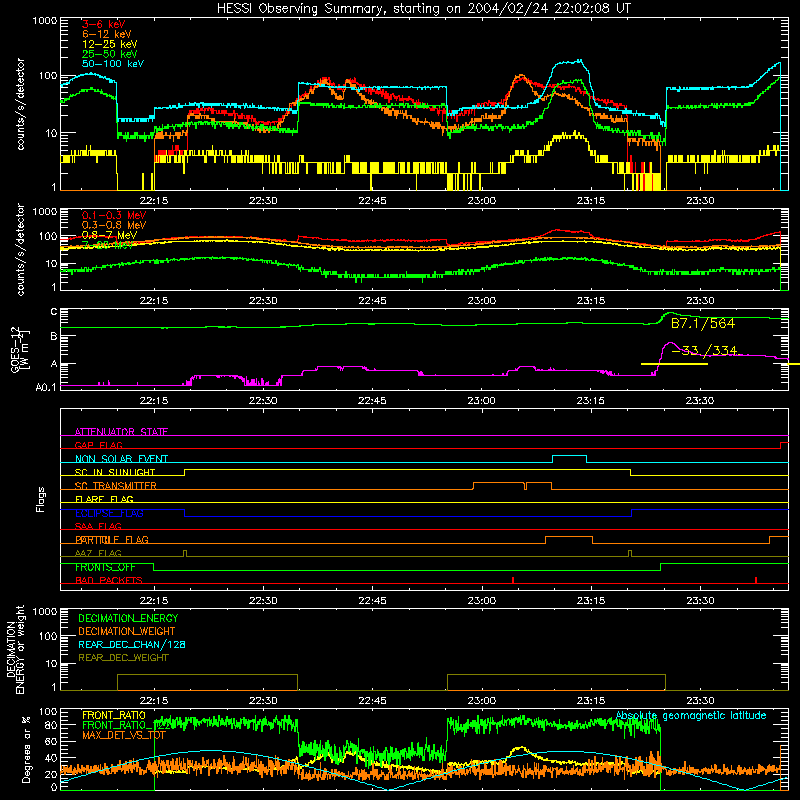Click the -33/334 position annotation
The image size is (800, 800).
point(705,351)
